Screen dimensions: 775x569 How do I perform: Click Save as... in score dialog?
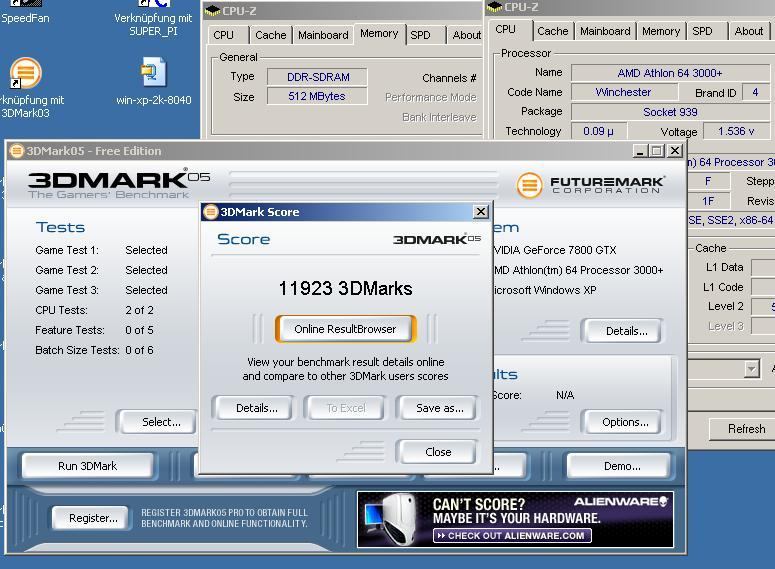pyautogui.click(x=439, y=408)
